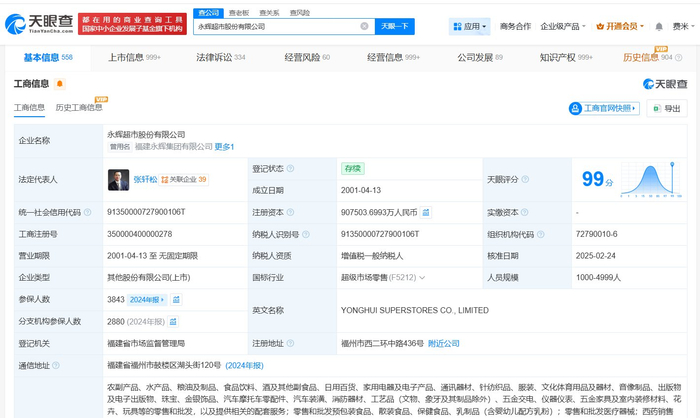Select the 查老板 search type tab

pyautogui.click(x=239, y=12)
